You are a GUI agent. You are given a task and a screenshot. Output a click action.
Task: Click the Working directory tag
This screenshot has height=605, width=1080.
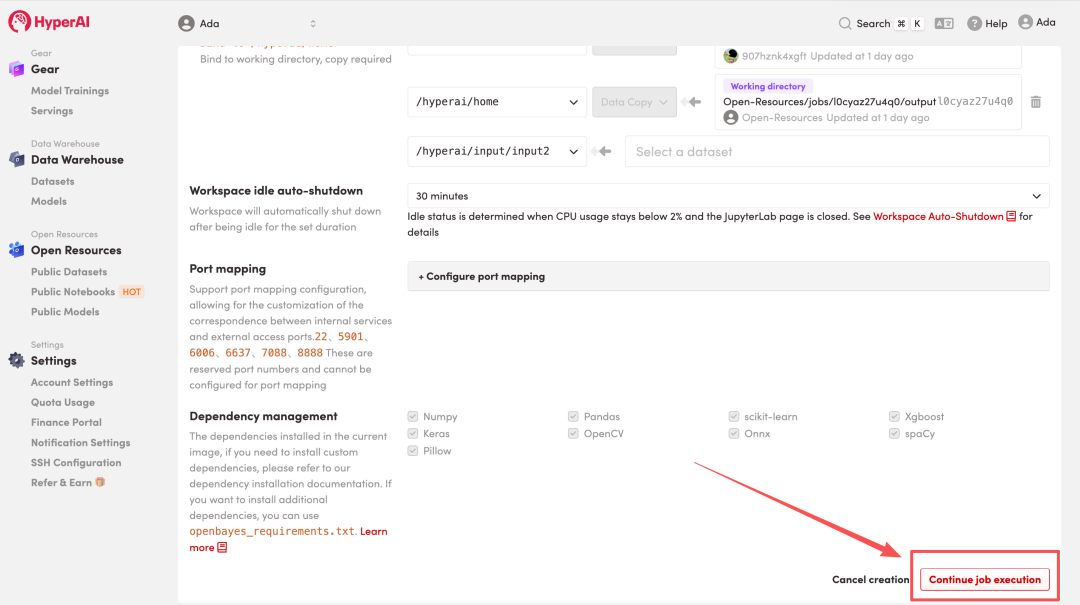pos(767,86)
